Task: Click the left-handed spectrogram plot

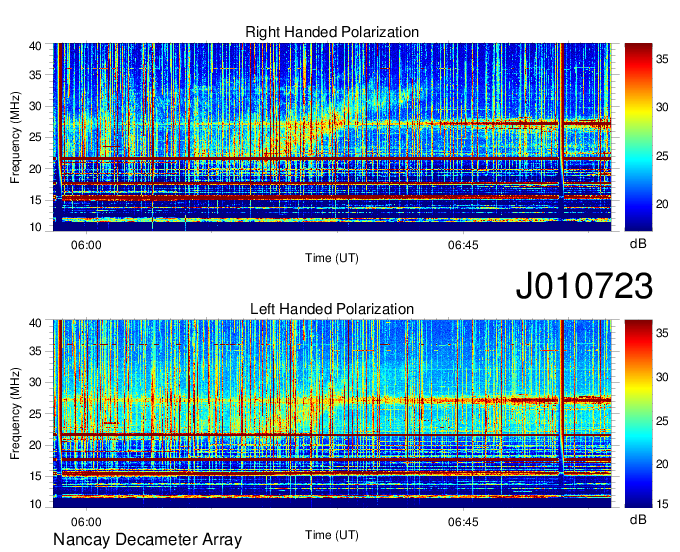Action: coord(332,414)
